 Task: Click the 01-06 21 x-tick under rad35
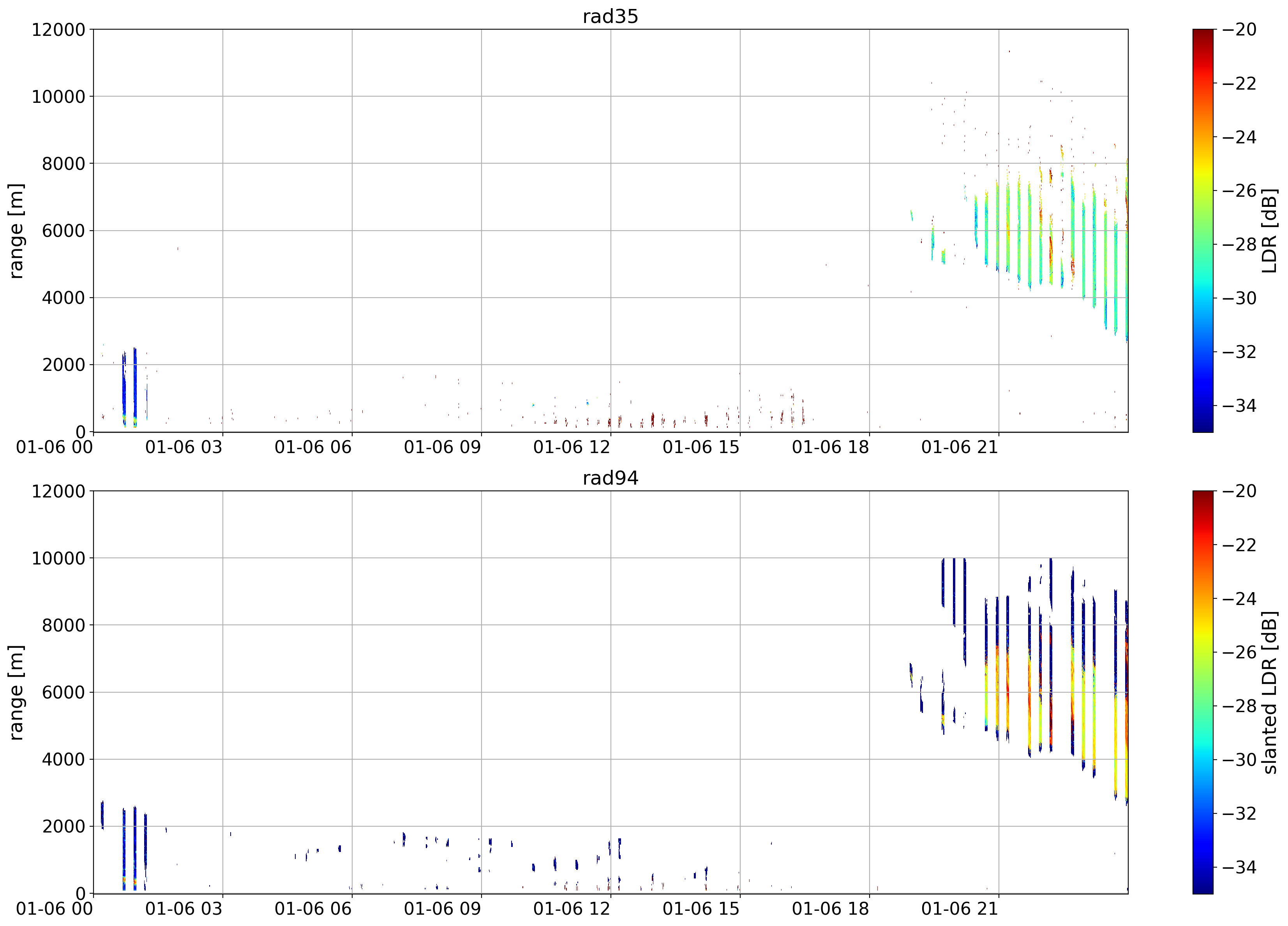[x=960, y=447]
